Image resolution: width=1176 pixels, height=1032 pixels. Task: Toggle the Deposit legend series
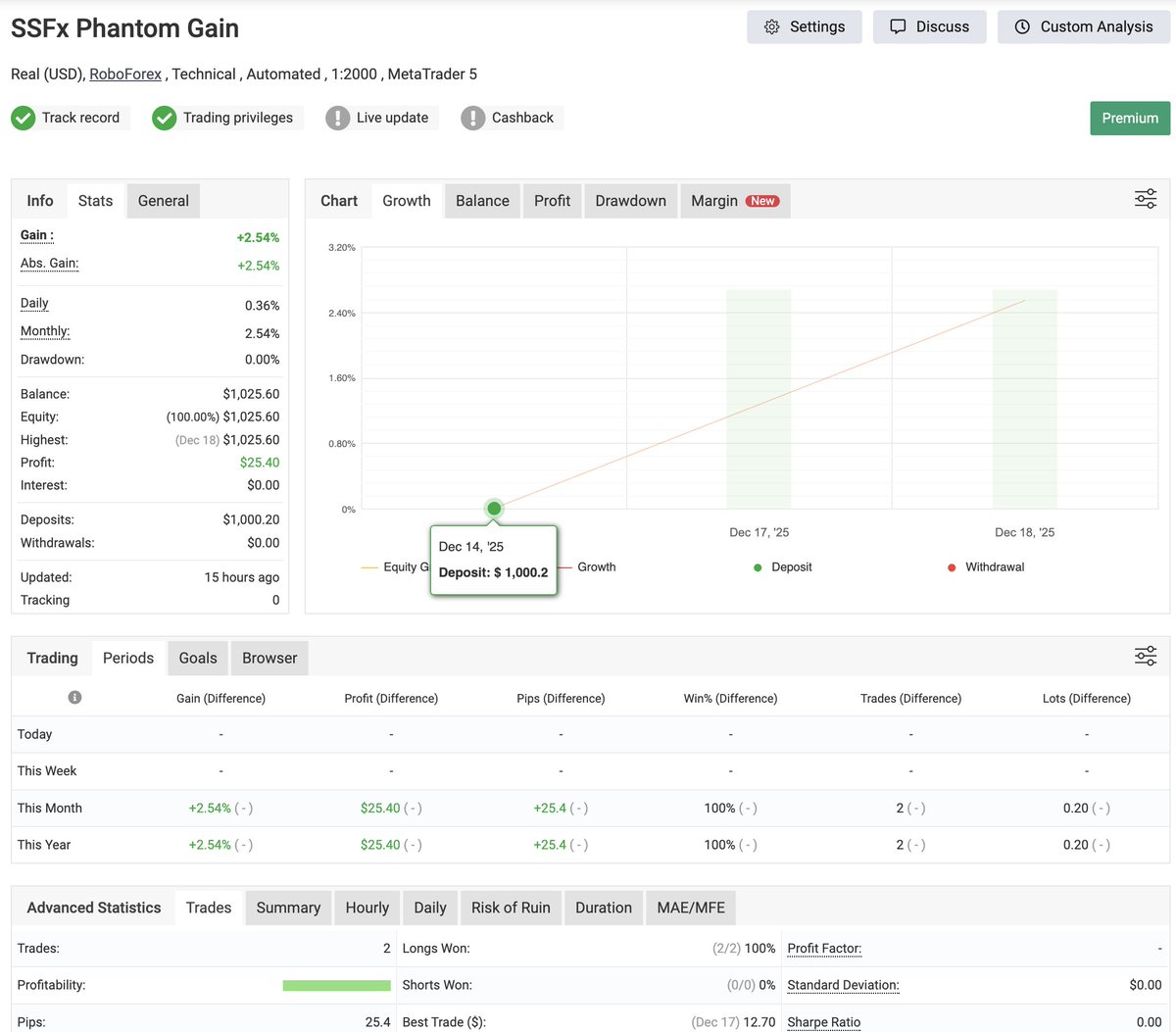tap(782, 567)
